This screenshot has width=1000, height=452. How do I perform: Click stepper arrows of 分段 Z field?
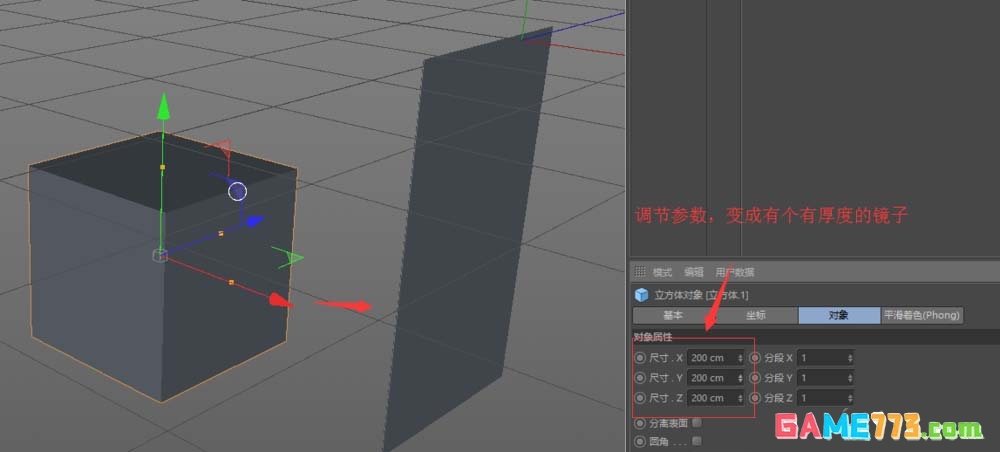pos(850,398)
